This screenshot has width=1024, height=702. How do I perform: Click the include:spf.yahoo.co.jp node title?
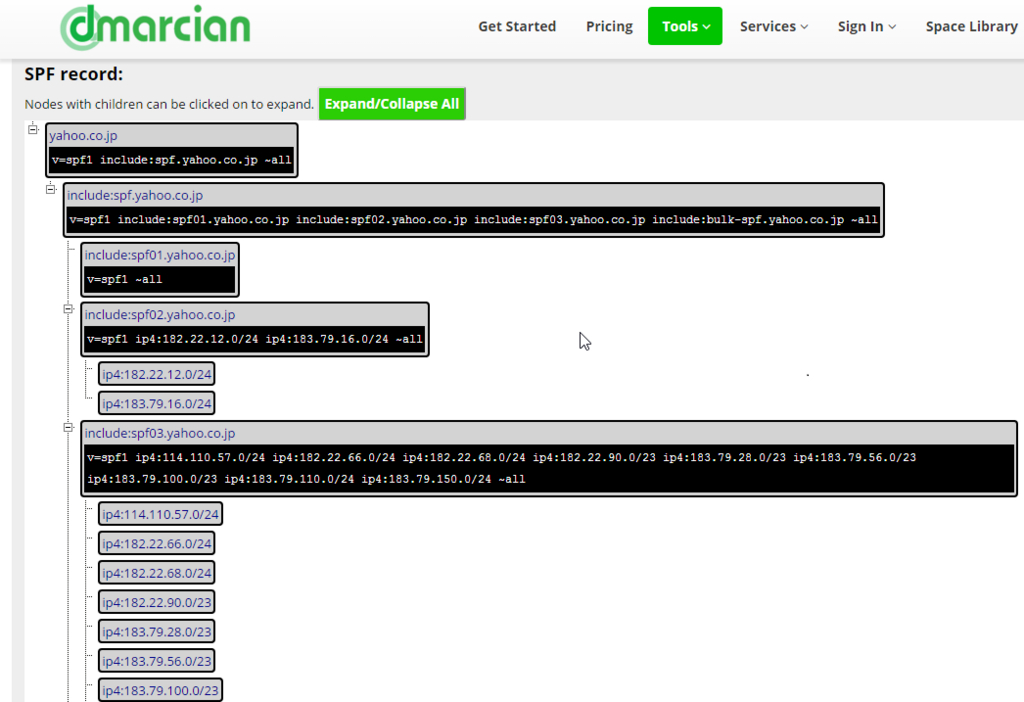pos(135,195)
